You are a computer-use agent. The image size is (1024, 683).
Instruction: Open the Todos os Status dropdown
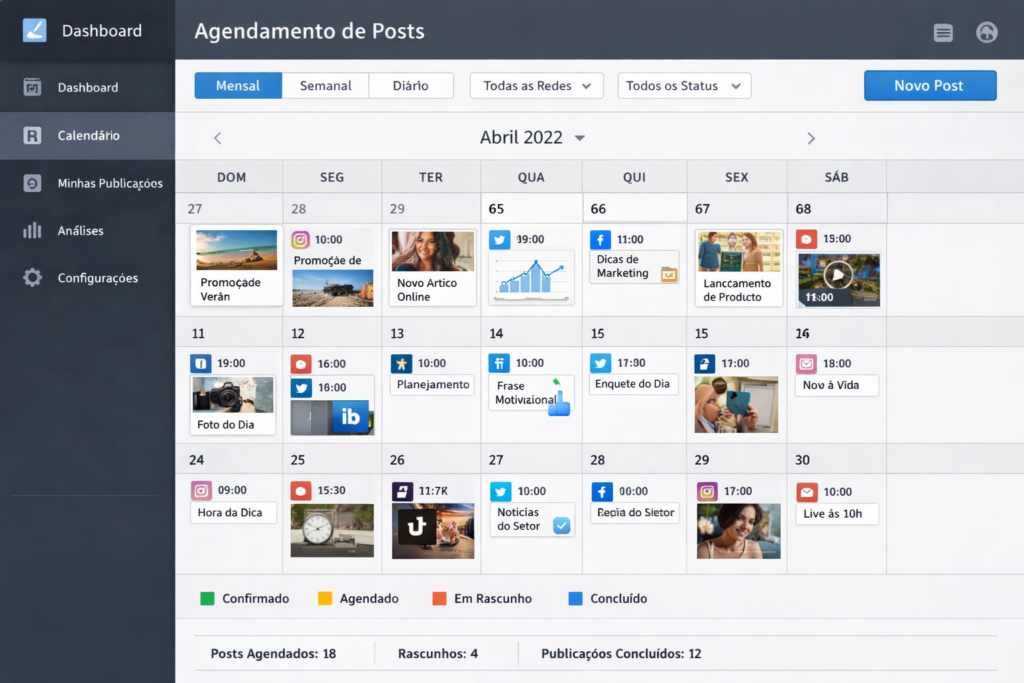[x=684, y=85]
